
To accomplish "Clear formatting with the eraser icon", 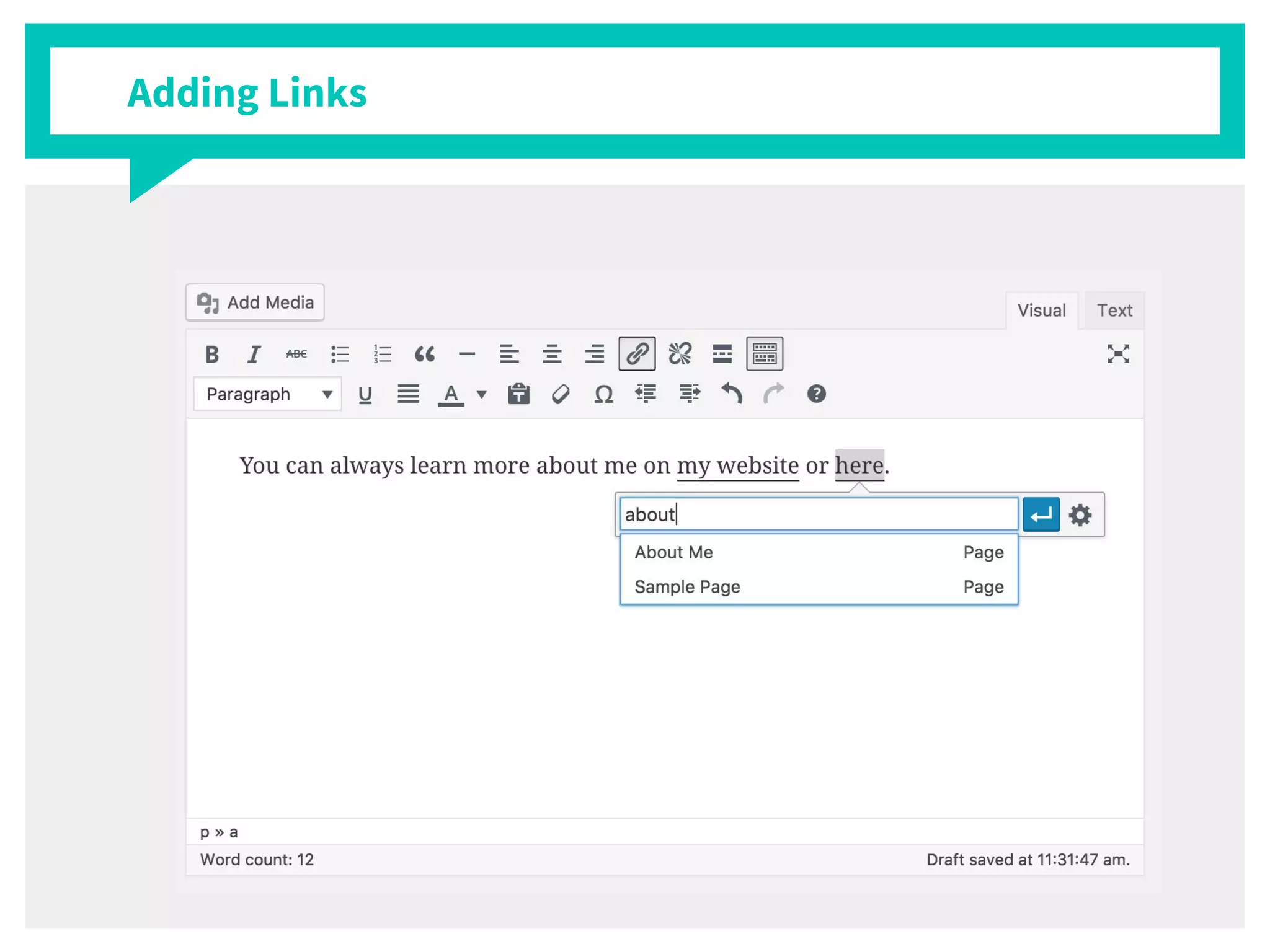I will tap(561, 394).
